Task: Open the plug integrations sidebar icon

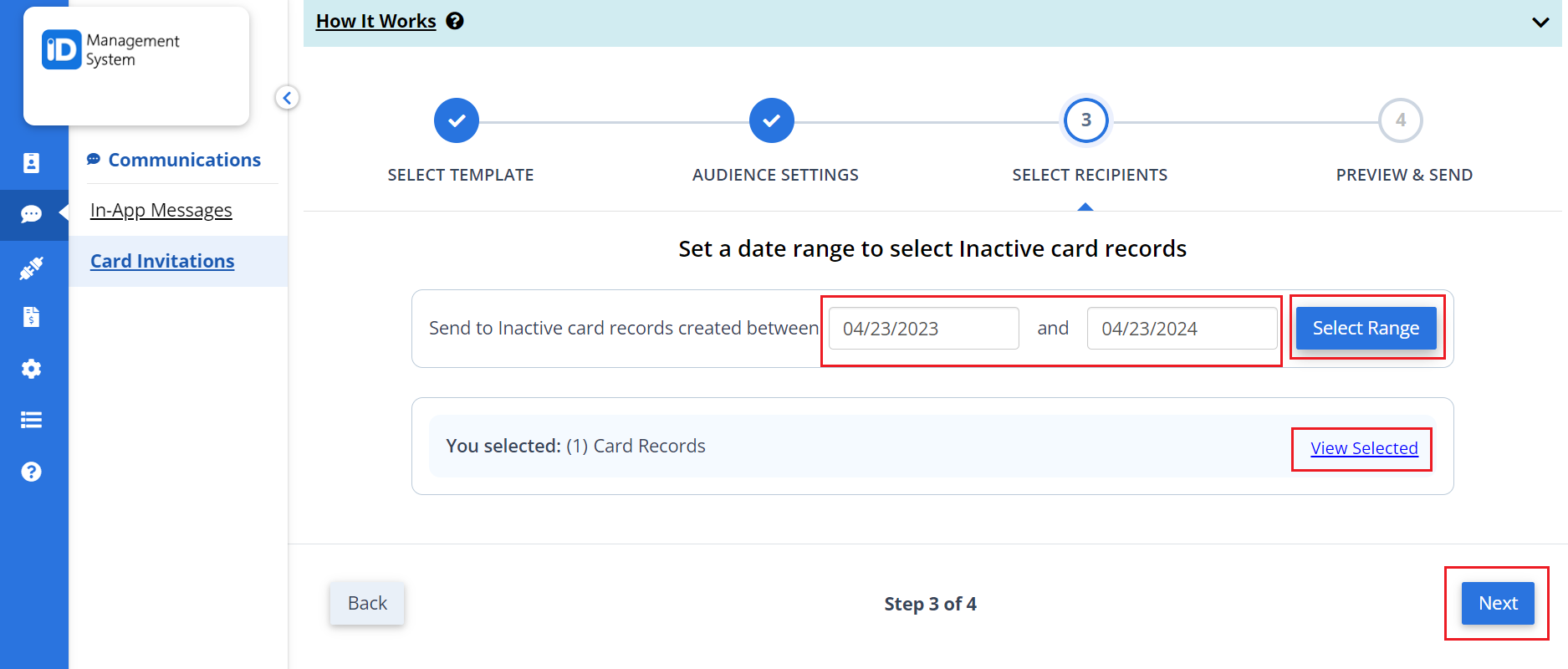Action: tap(31, 268)
